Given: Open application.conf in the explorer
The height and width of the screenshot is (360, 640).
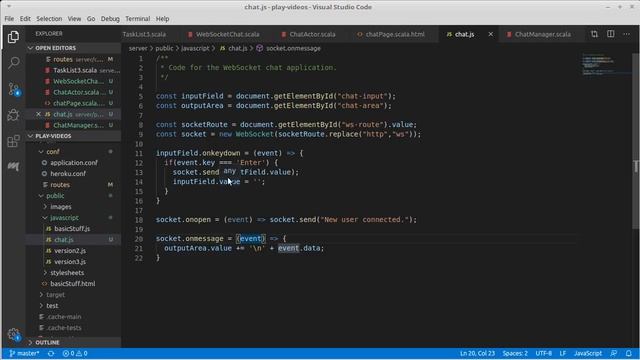Looking at the screenshot, I should [73, 162].
